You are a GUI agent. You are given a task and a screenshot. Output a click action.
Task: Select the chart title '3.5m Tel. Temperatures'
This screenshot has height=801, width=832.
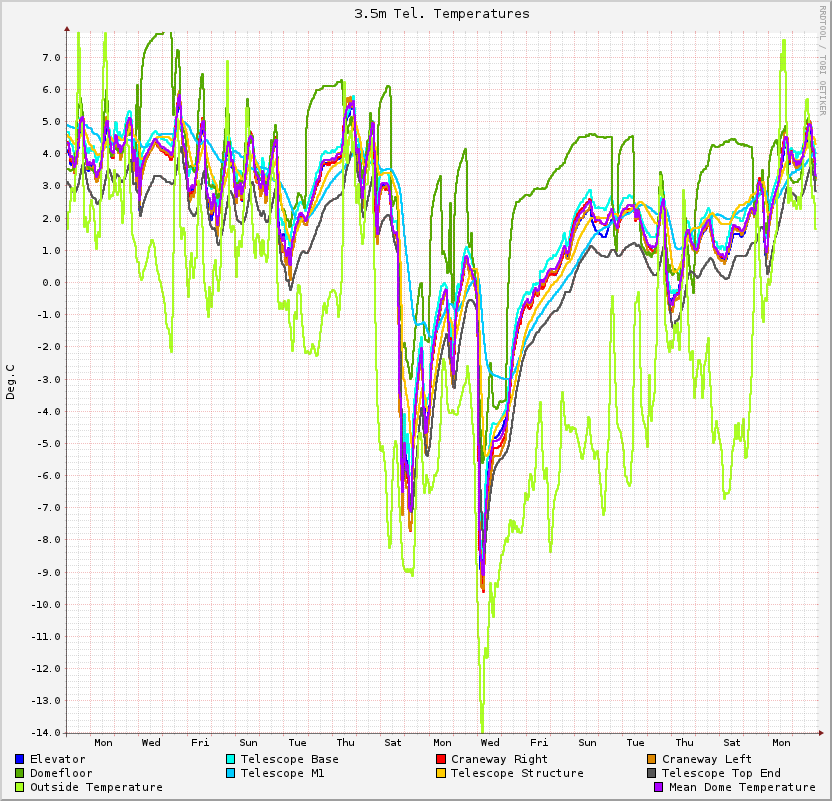(x=442, y=14)
